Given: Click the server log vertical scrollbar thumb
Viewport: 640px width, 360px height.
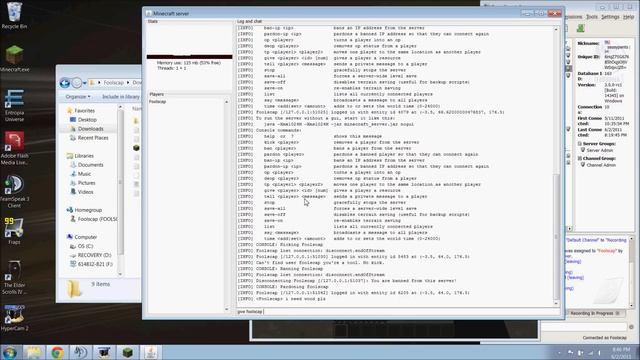Looking at the screenshot, I should [556, 237].
